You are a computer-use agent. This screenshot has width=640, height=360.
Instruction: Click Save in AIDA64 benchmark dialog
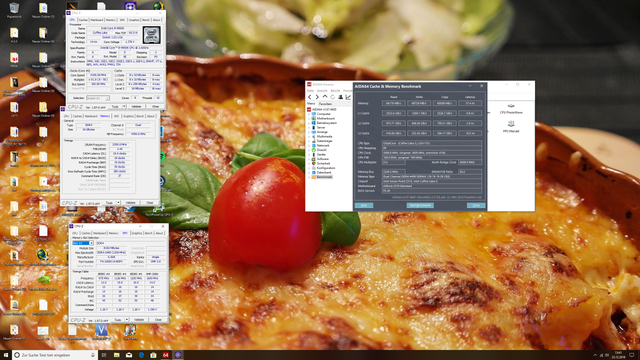(364, 205)
